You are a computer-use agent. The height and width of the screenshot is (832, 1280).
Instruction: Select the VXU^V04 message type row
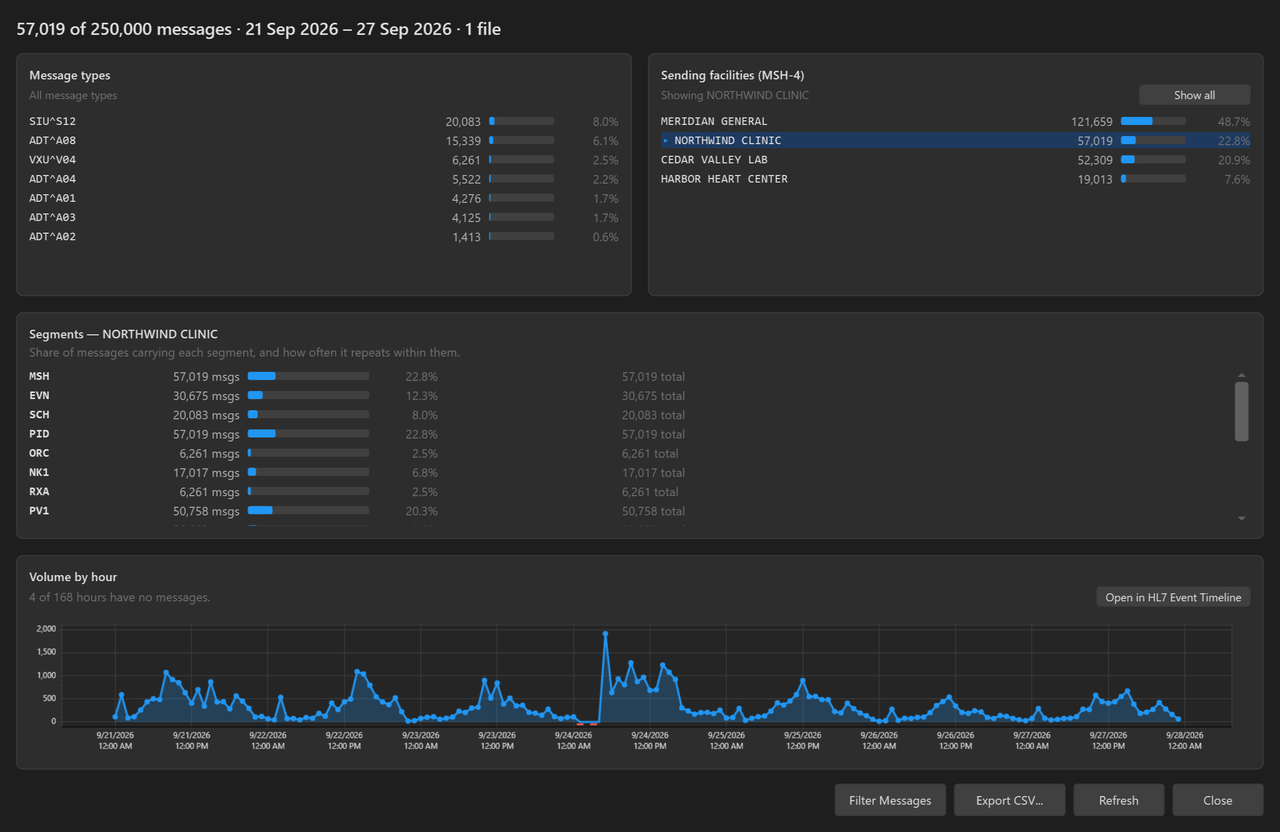pyautogui.click(x=324, y=160)
